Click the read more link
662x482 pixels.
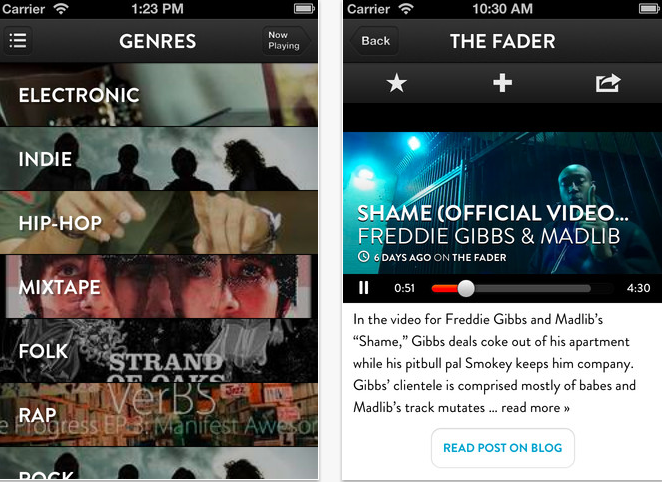coord(535,408)
